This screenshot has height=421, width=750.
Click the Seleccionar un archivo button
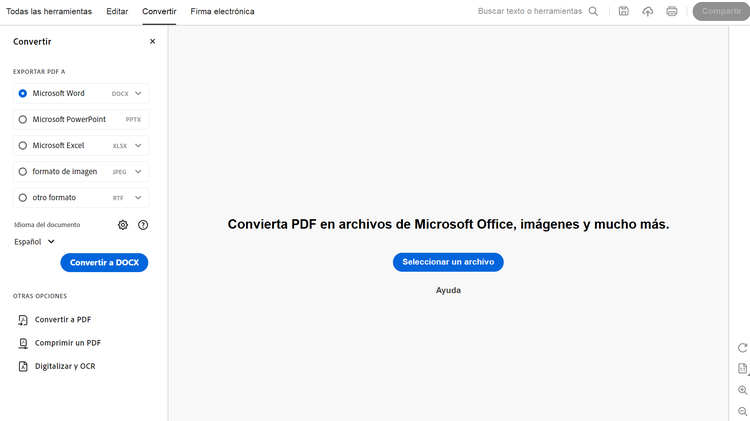448,262
